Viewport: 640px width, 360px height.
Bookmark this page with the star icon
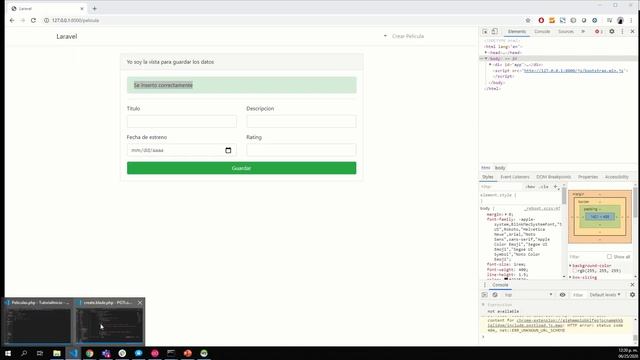tap(528, 20)
